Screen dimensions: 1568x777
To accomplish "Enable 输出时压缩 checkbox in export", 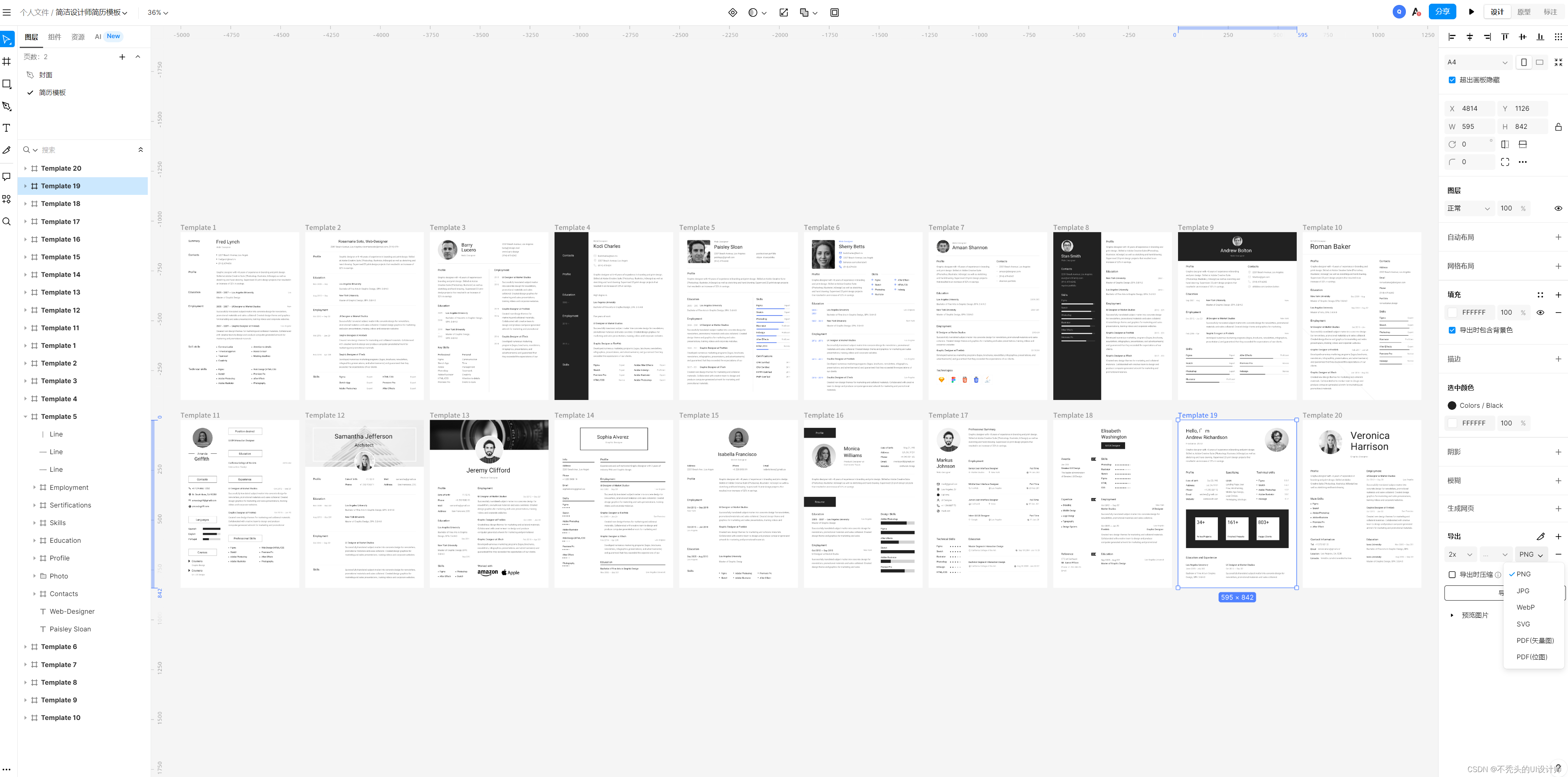I will 1452,574.
